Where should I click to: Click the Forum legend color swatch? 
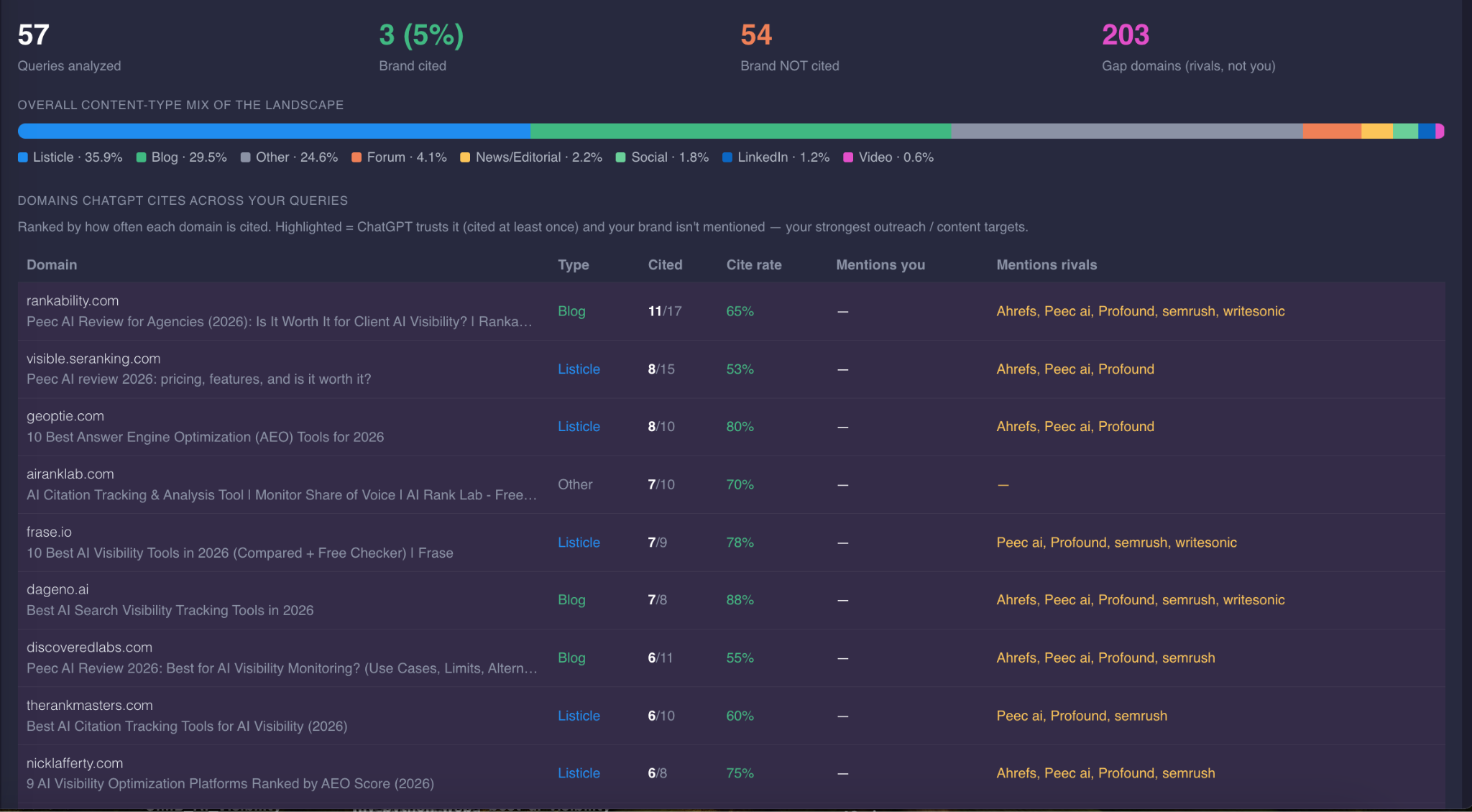pyautogui.click(x=356, y=157)
